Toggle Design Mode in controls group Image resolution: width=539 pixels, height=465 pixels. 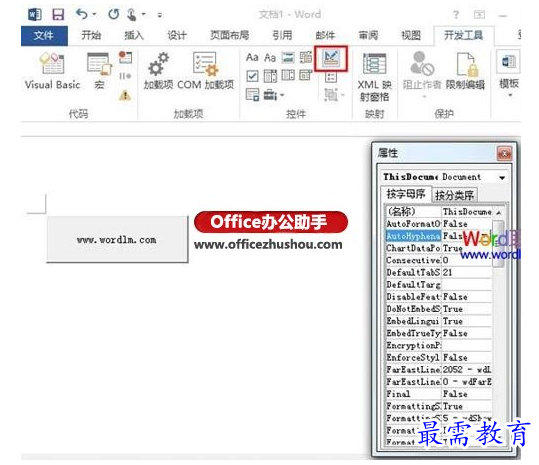click(331, 59)
